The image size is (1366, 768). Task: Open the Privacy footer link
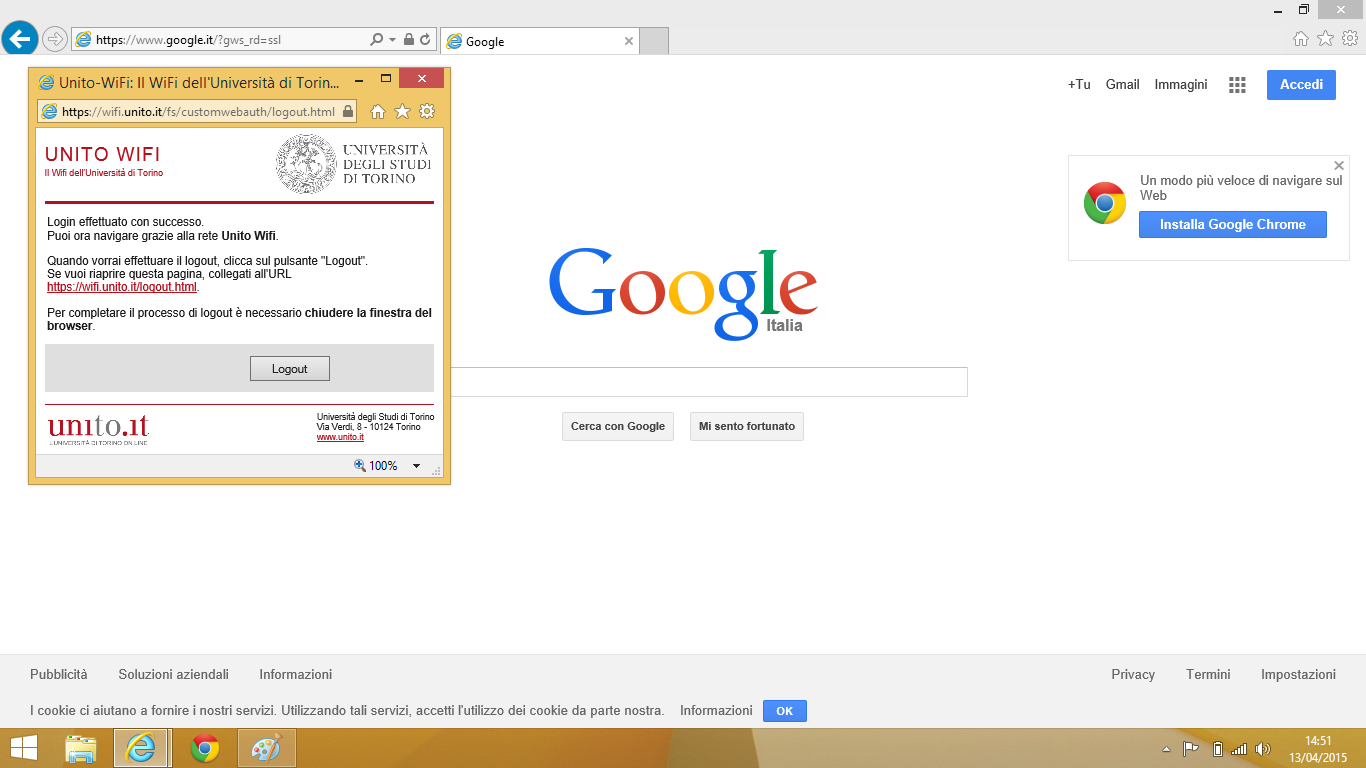1133,675
